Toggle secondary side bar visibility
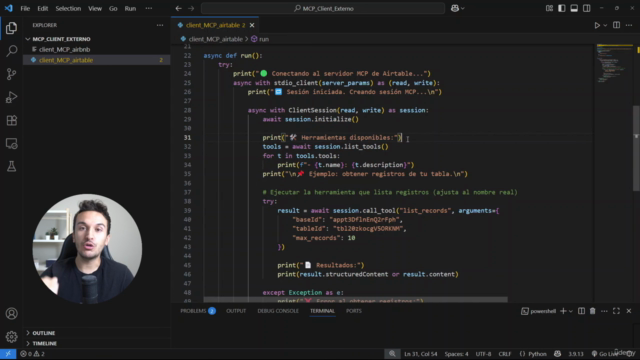Image resolution: width=640 pixels, height=360 pixels. pos(587,8)
